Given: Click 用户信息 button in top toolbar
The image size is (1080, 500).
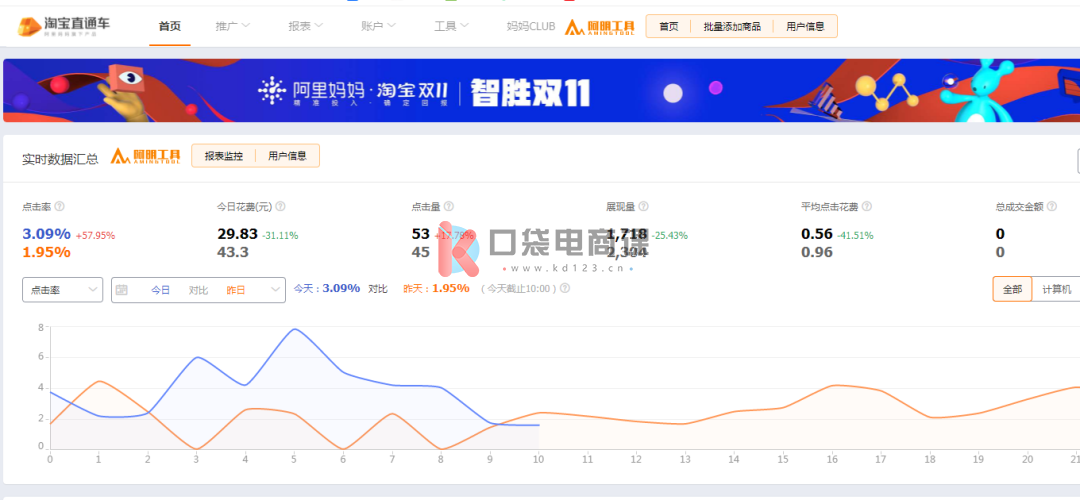Looking at the screenshot, I should [x=805, y=27].
